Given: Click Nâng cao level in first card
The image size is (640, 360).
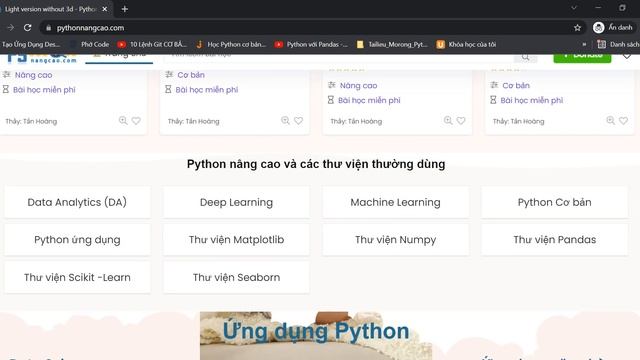Looking at the screenshot, I should tap(33, 75).
